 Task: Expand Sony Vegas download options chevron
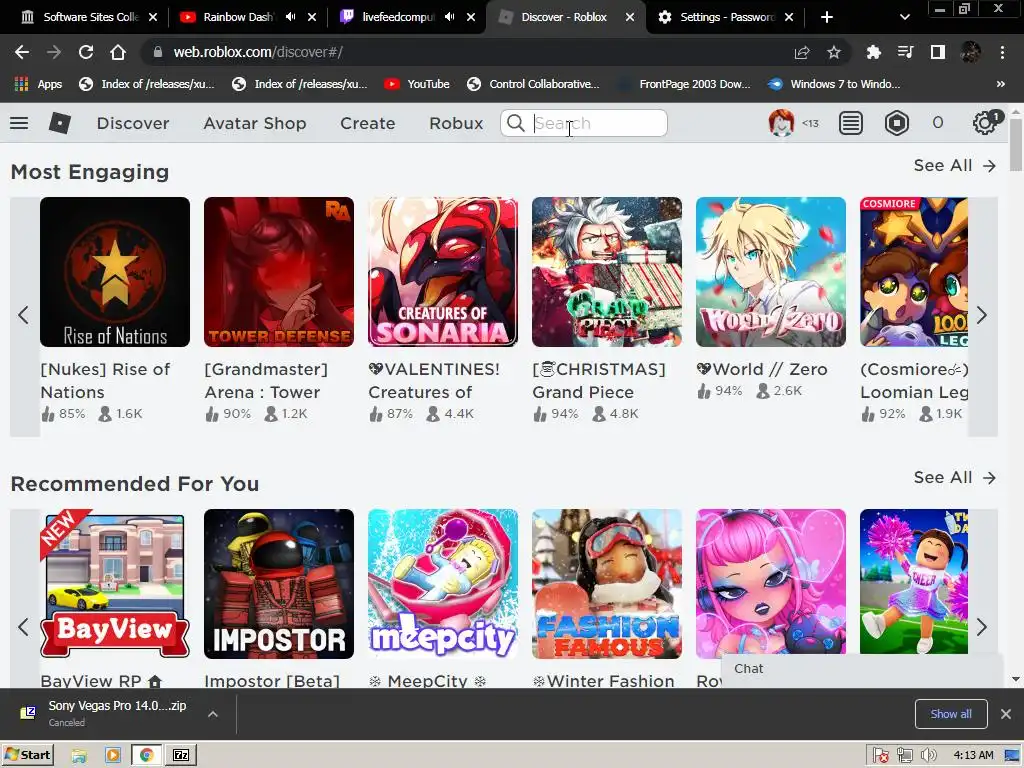point(213,714)
